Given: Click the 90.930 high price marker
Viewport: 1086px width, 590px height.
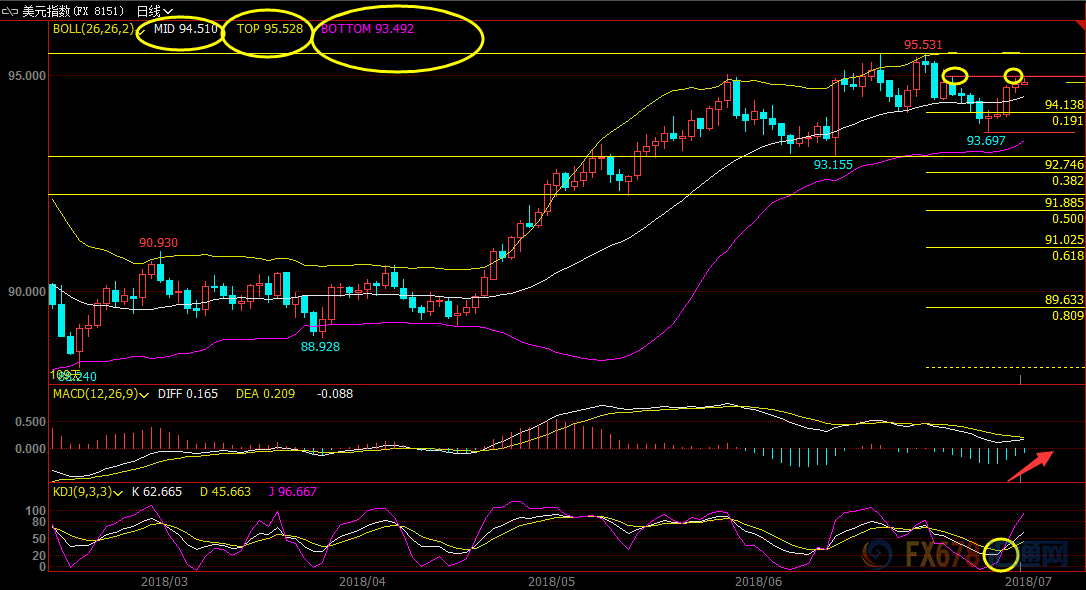Looking at the screenshot, I should click(158, 243).
